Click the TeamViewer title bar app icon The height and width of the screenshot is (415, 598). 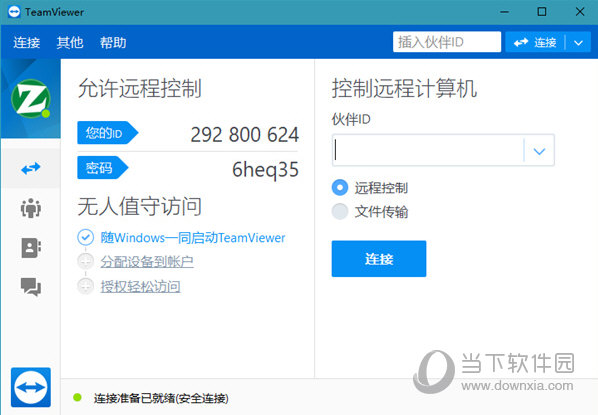(x=14, y=12)
